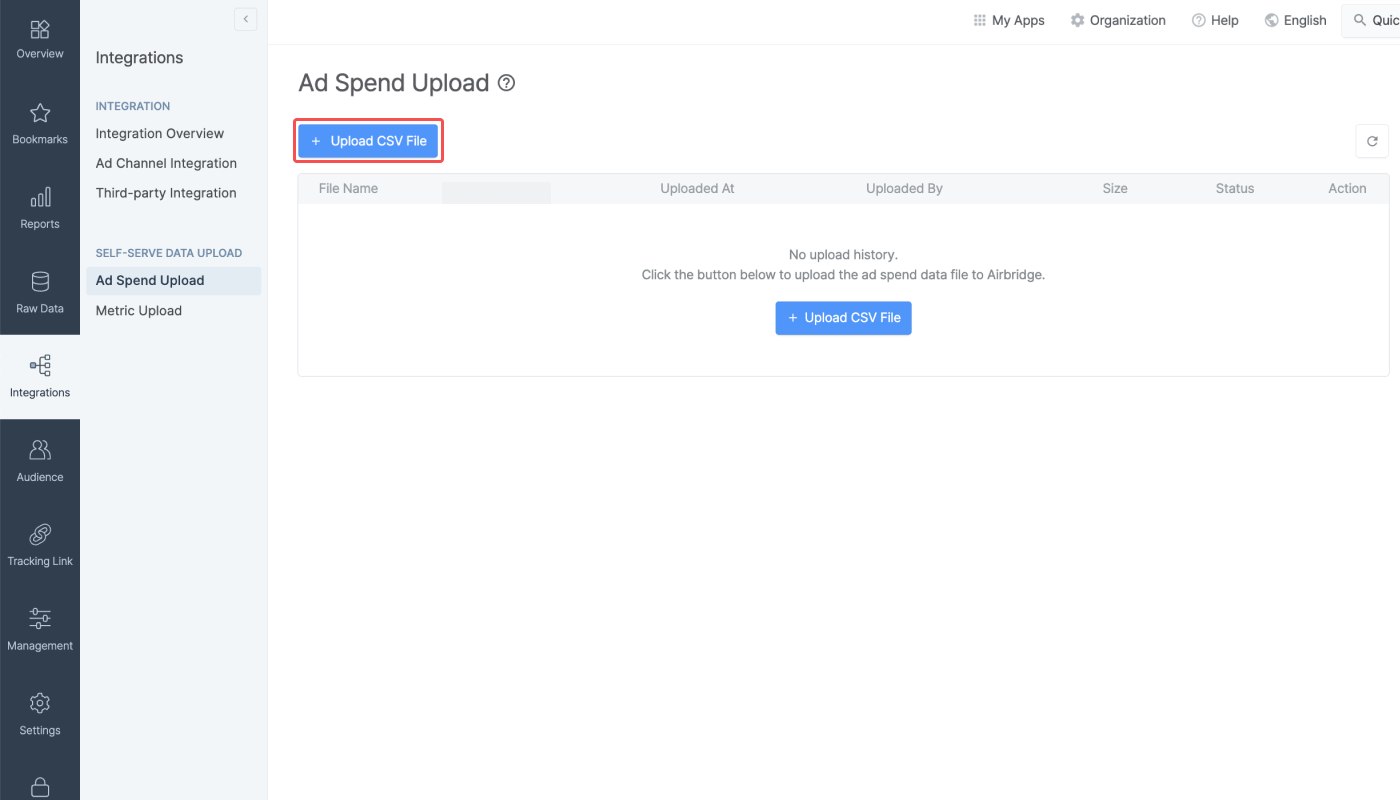Change language from English
Image resolution: width=1400 pixels, height=800 pixels.
[x=1295, y=20]
